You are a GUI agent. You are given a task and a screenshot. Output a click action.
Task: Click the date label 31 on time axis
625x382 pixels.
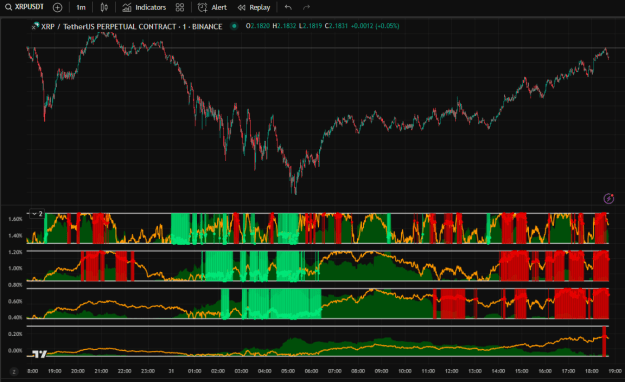(x=171, y=371)
